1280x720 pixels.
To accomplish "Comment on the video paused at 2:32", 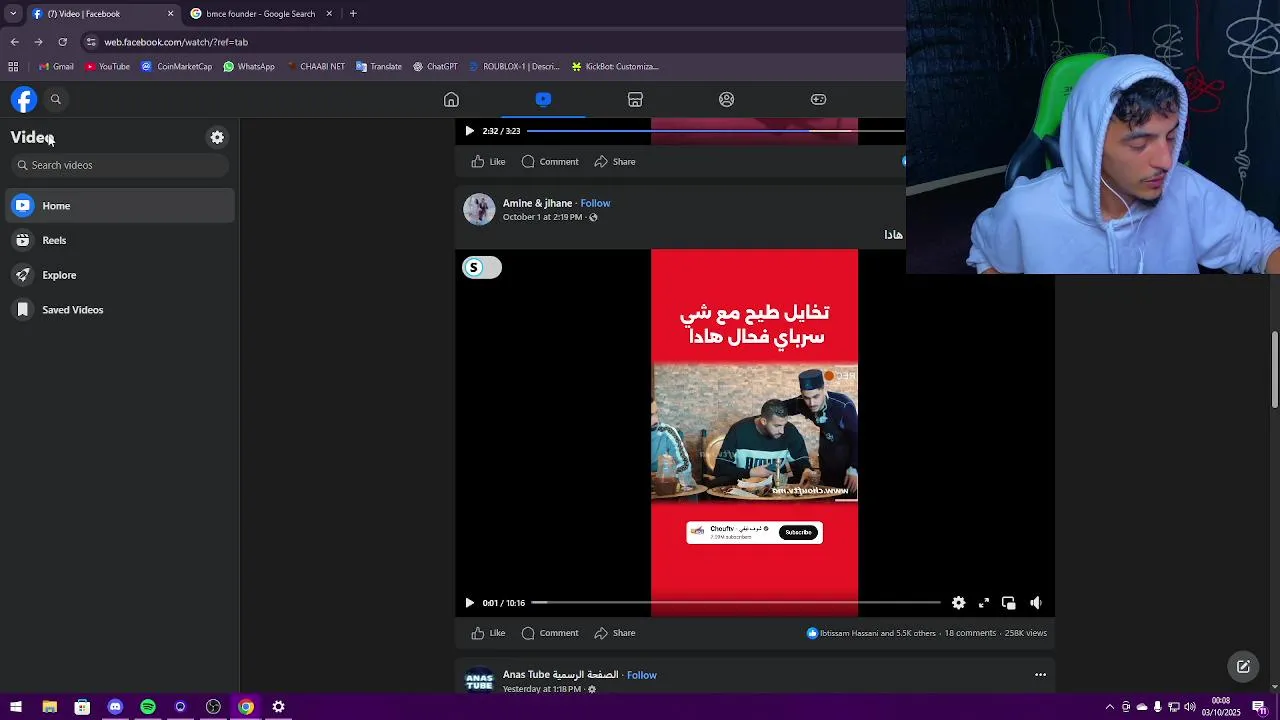I will pos(550,161).
